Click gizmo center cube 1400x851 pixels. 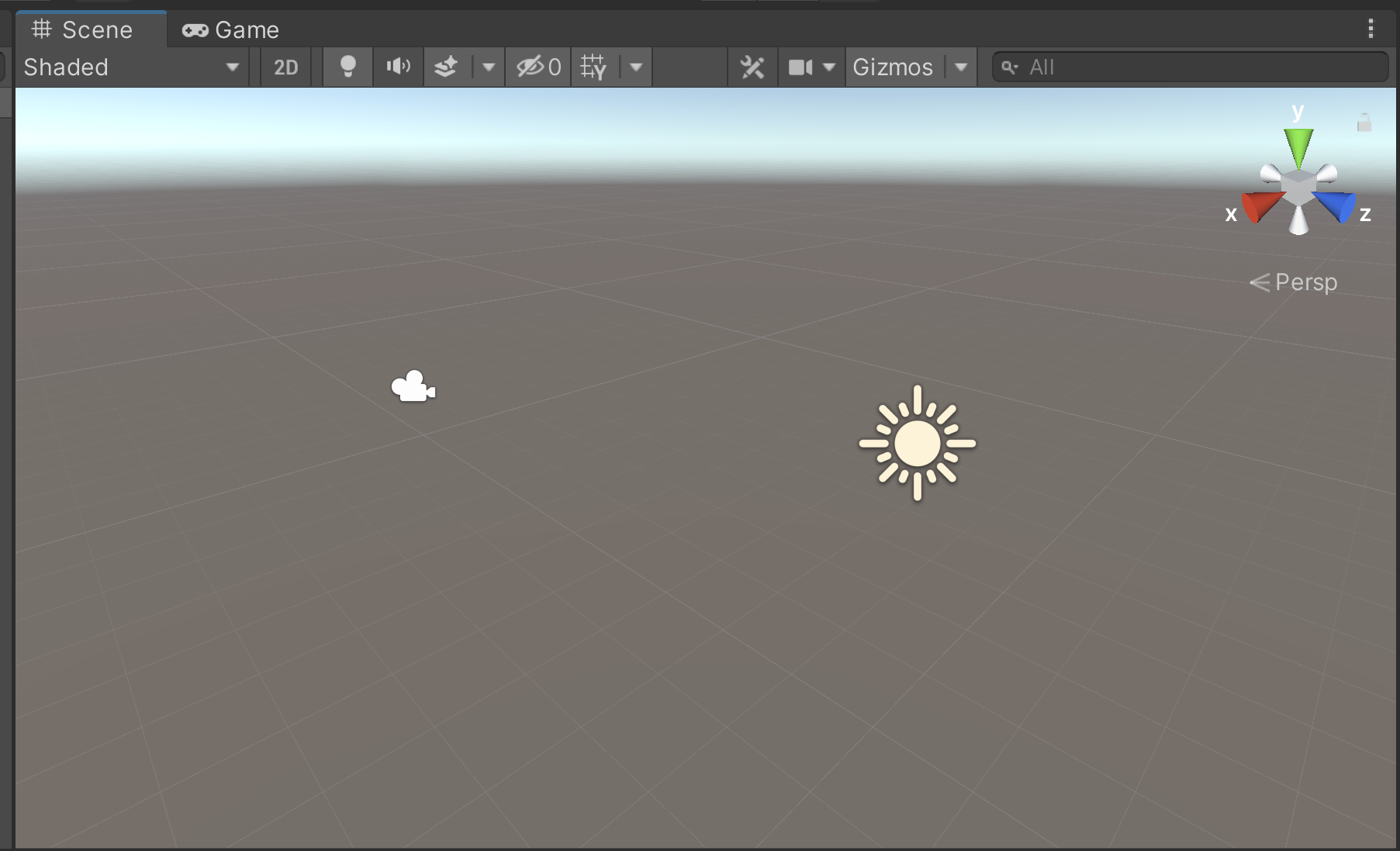click(x=1298, y=187)
